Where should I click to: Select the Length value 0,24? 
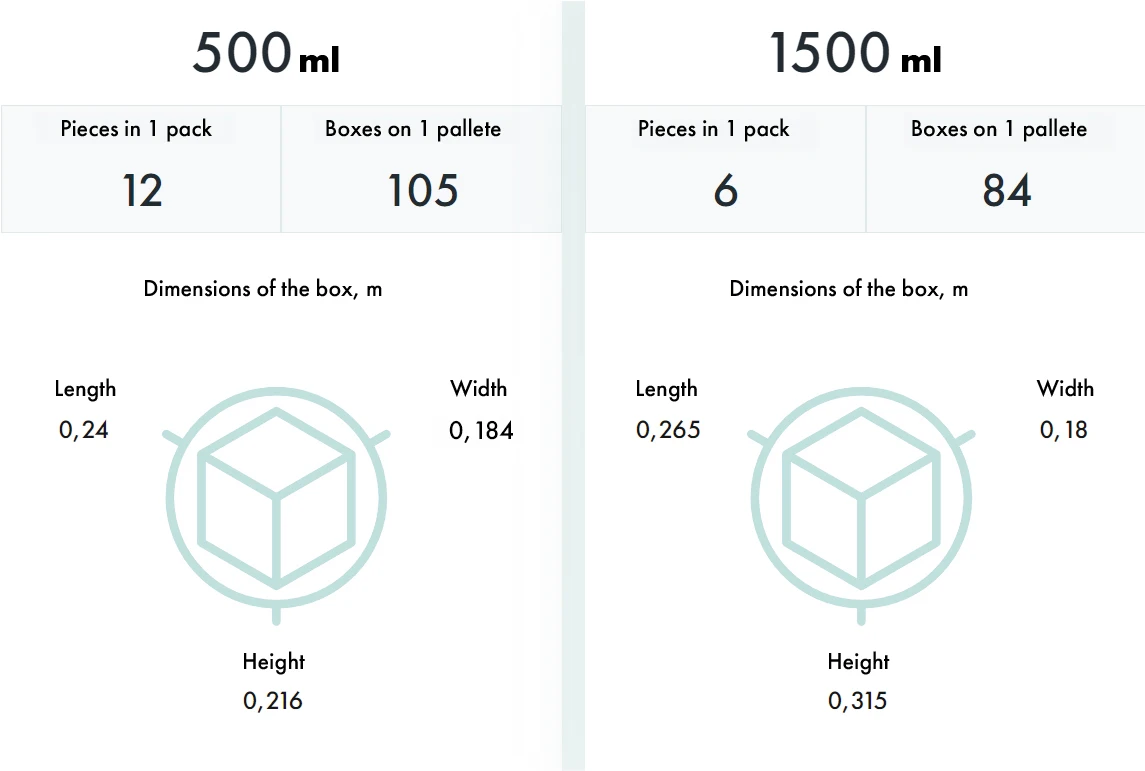pos(84,430)
